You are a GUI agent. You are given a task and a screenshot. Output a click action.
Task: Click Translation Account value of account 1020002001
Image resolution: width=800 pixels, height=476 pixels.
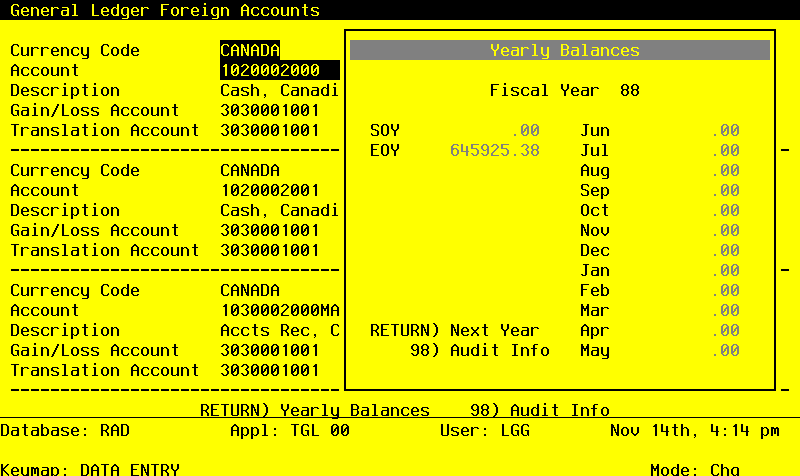[270, 250]
